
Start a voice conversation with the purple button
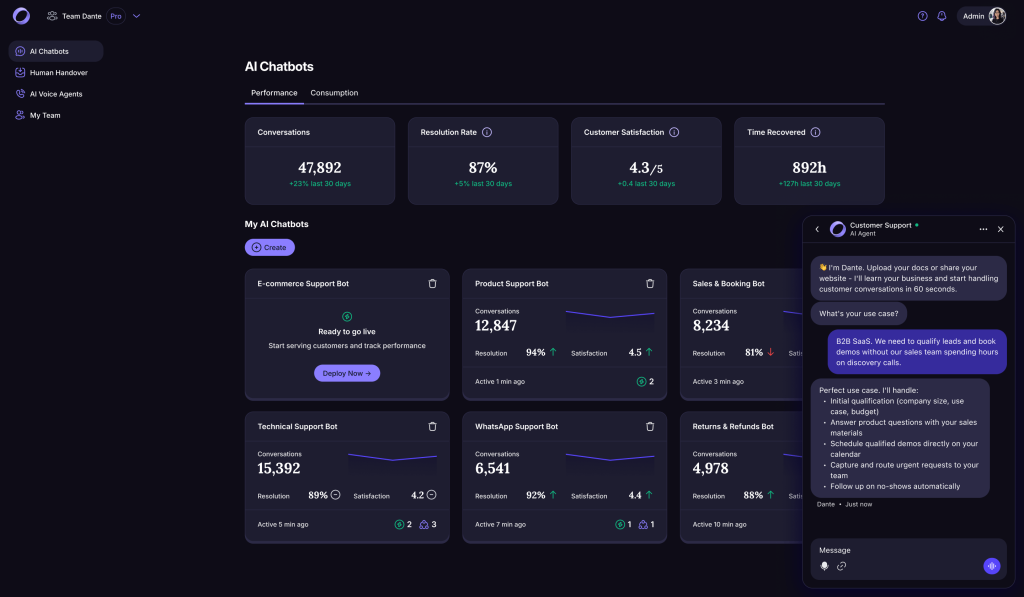pos(991,565)
